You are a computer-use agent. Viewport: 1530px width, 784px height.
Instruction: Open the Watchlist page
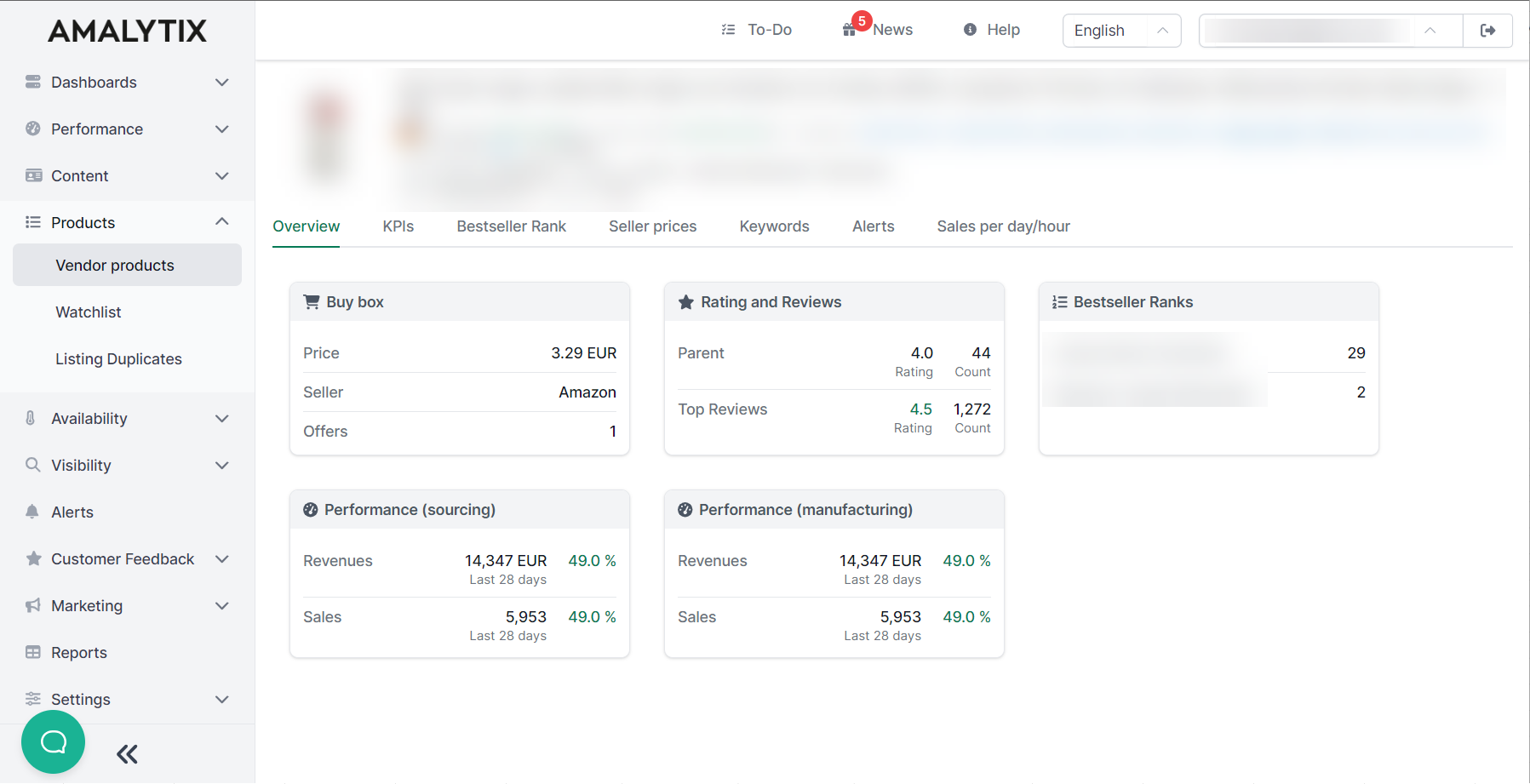89,312
